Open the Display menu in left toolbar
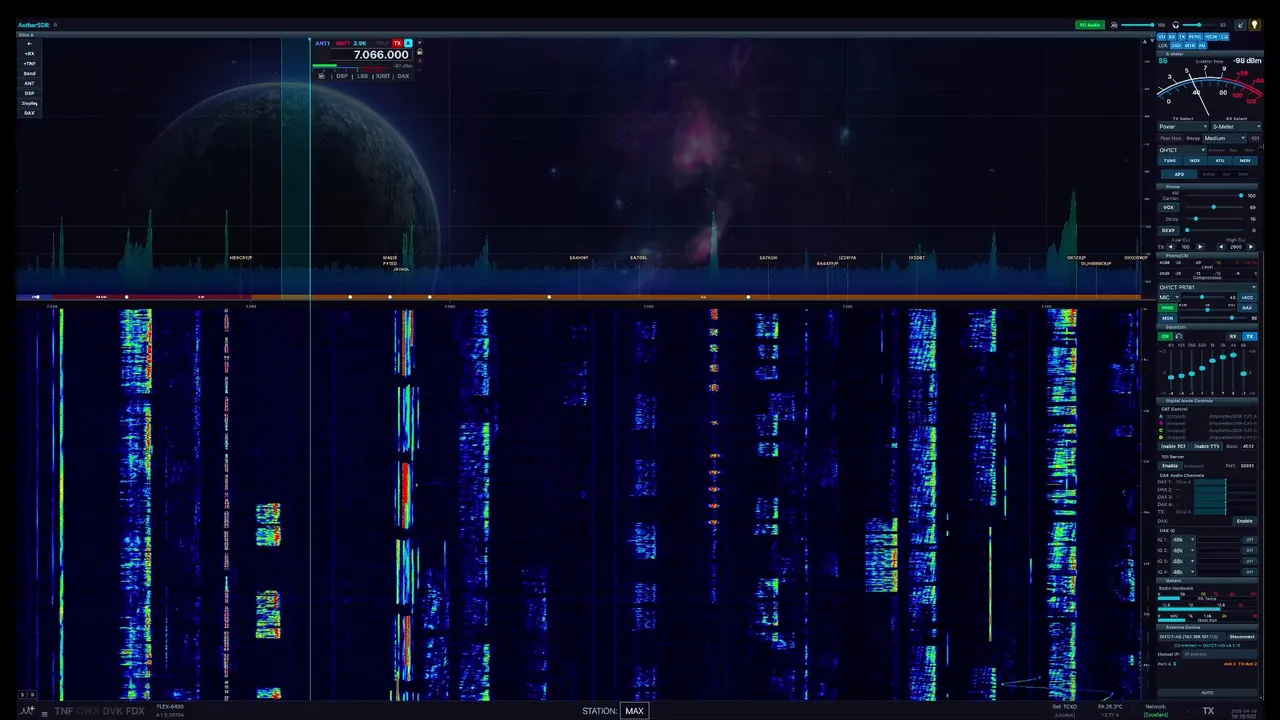Viewport: 1280px width, 720px height. 29,103
